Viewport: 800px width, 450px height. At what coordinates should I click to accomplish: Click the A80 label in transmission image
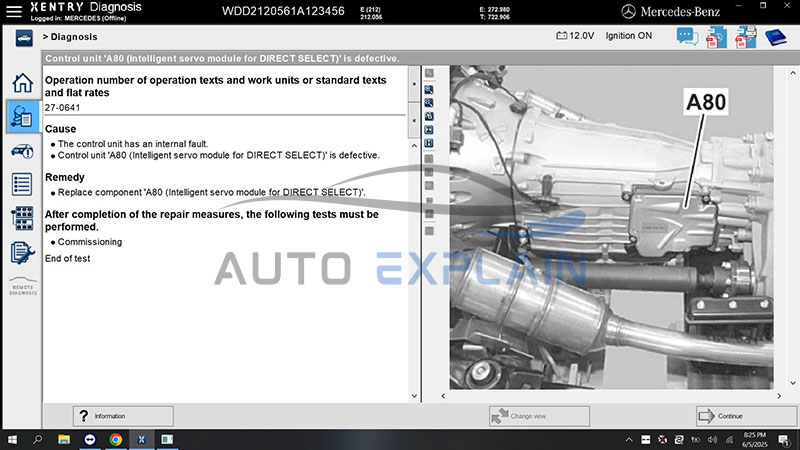(x=706, y=102)
